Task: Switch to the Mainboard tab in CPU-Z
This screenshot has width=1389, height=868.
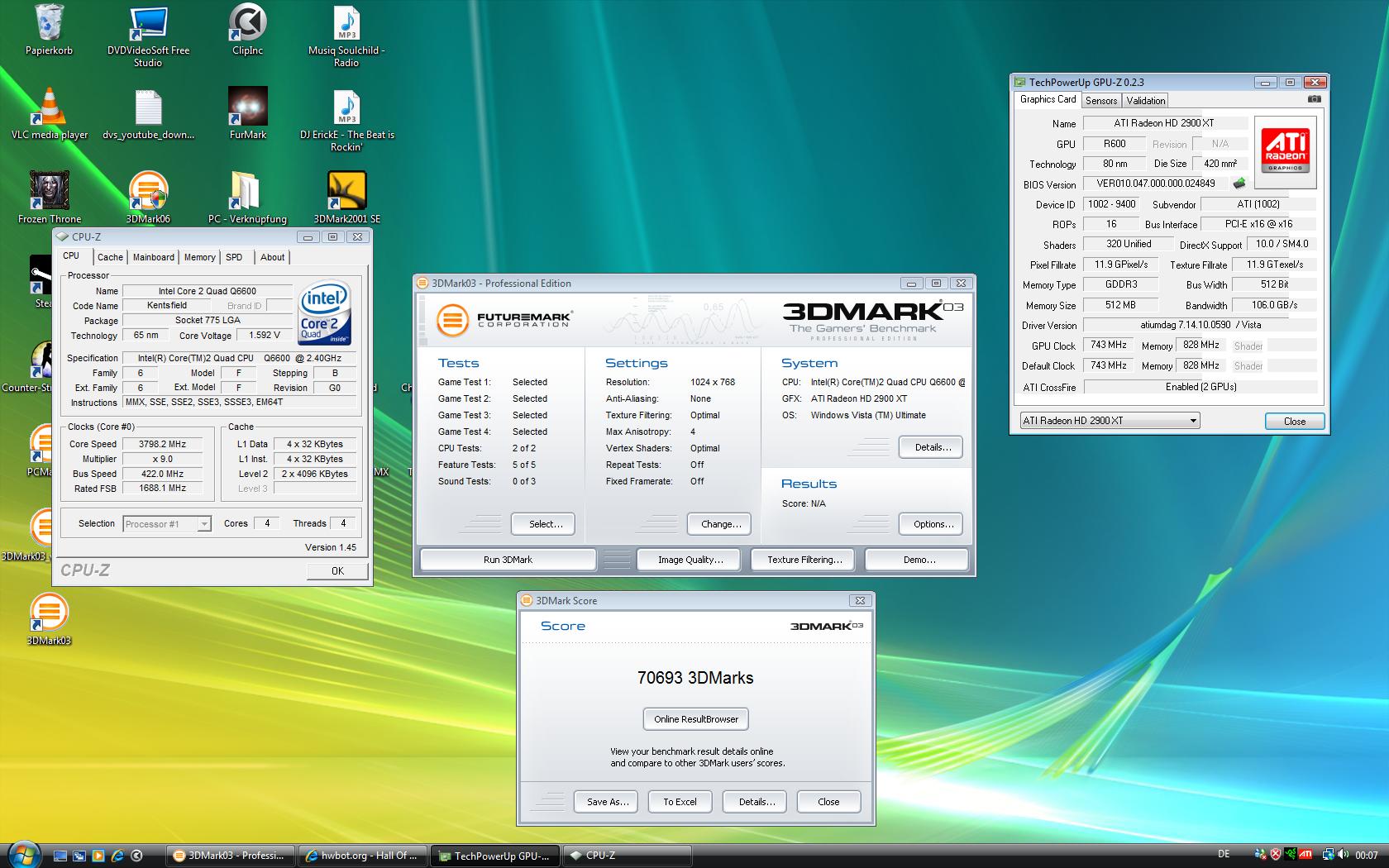Action: coord(154,257)
